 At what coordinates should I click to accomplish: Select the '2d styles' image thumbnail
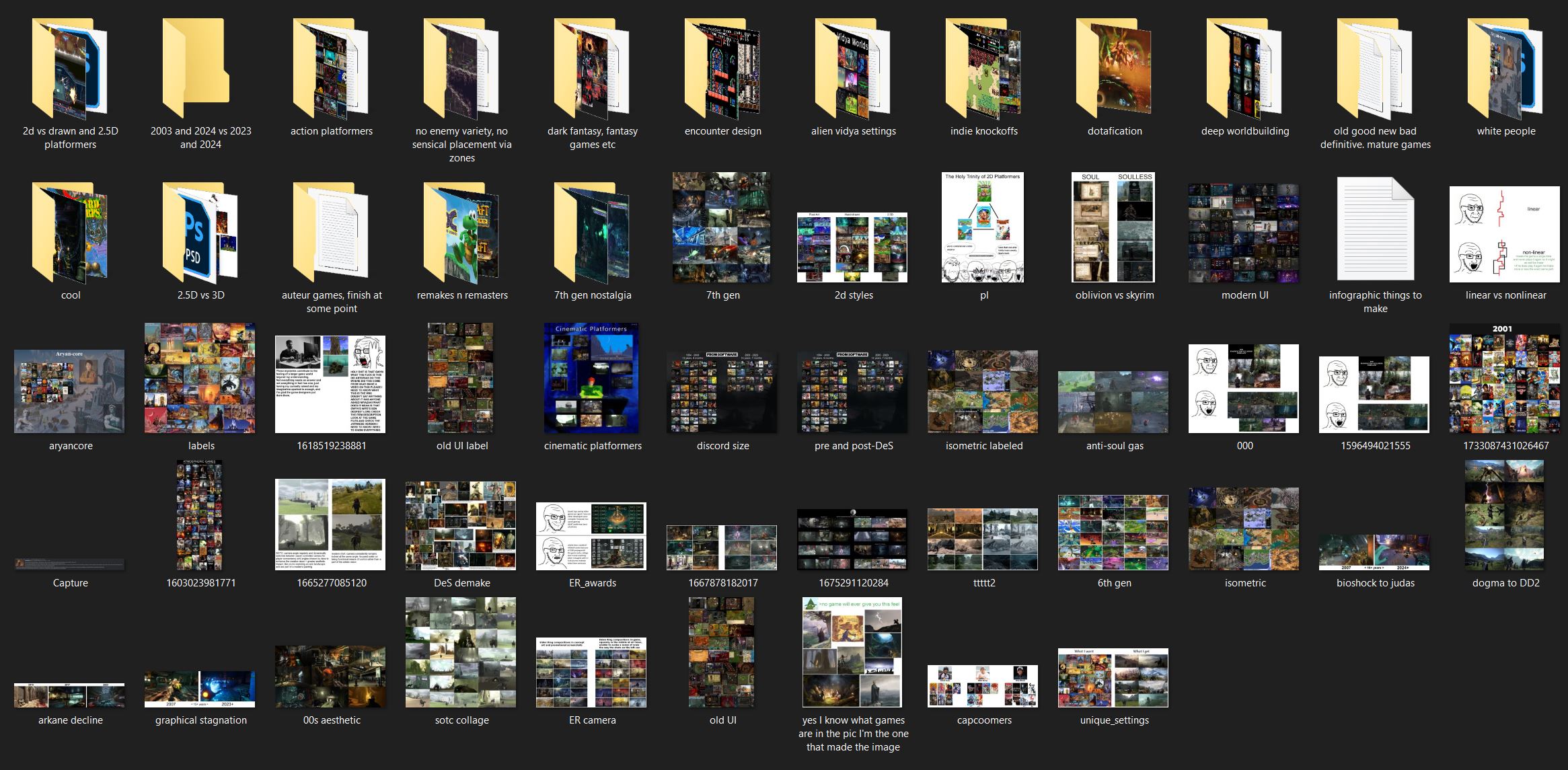tap(852, 247)
